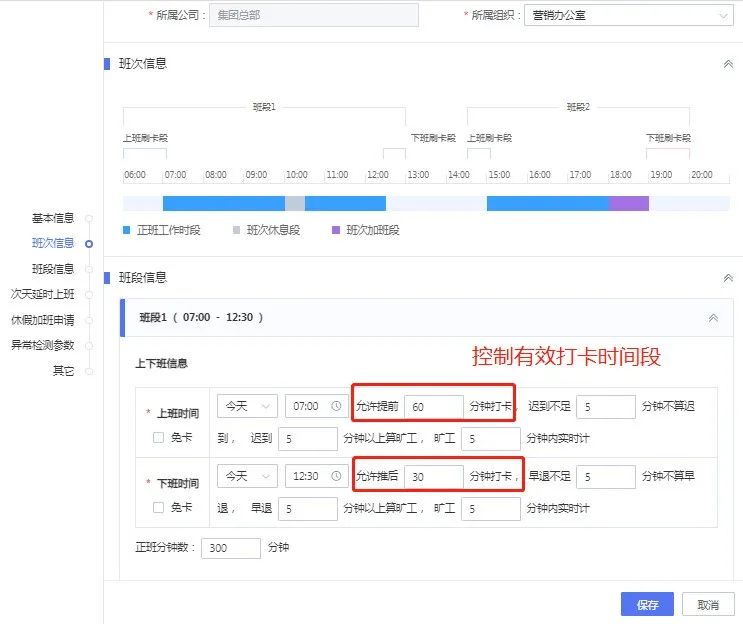
Task: Collapse the 班段1 (07:00 - 12:30) panel
Action: tap(713, 318)
